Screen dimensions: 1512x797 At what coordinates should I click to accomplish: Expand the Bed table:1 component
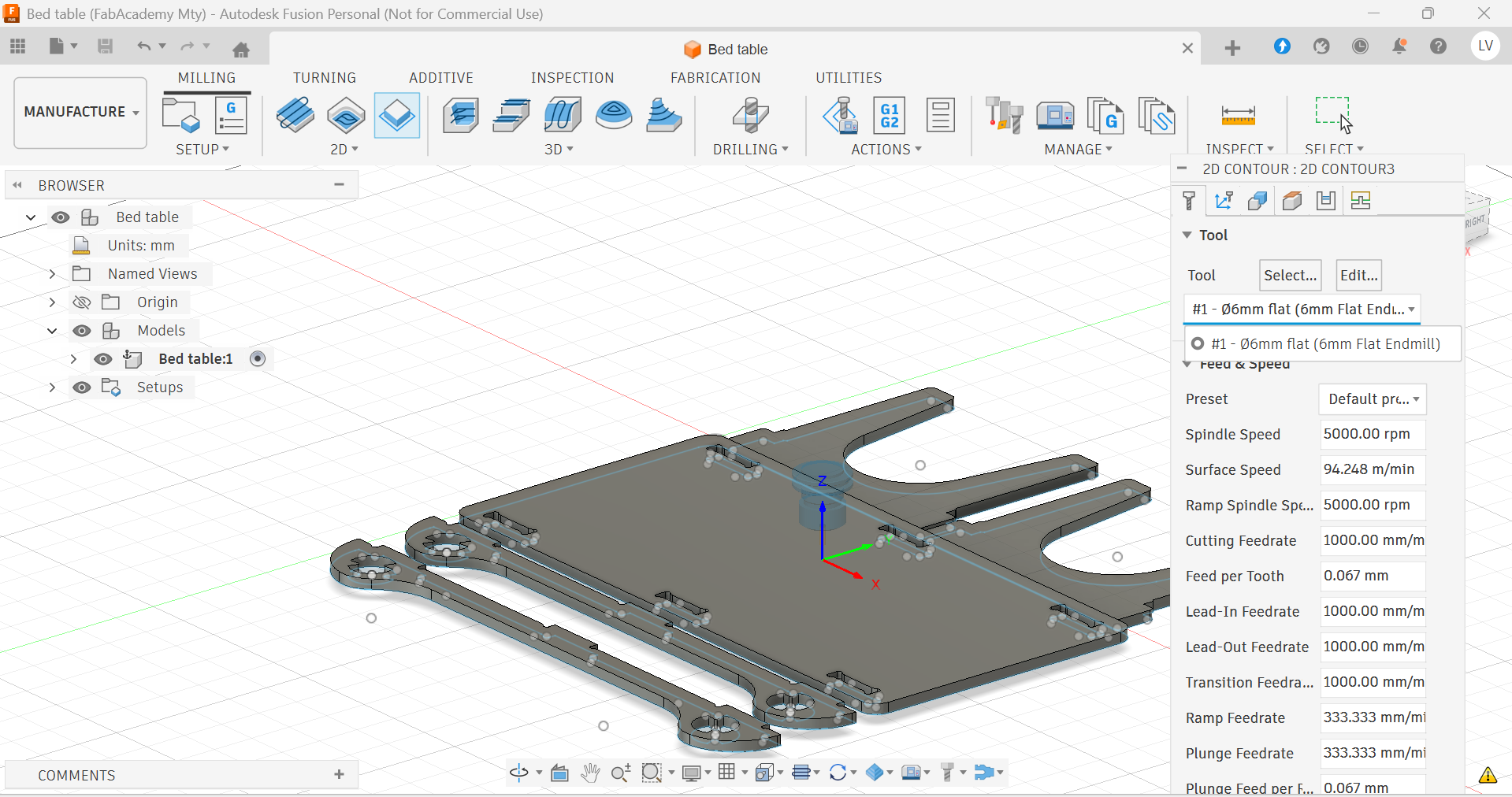[73, 359]
